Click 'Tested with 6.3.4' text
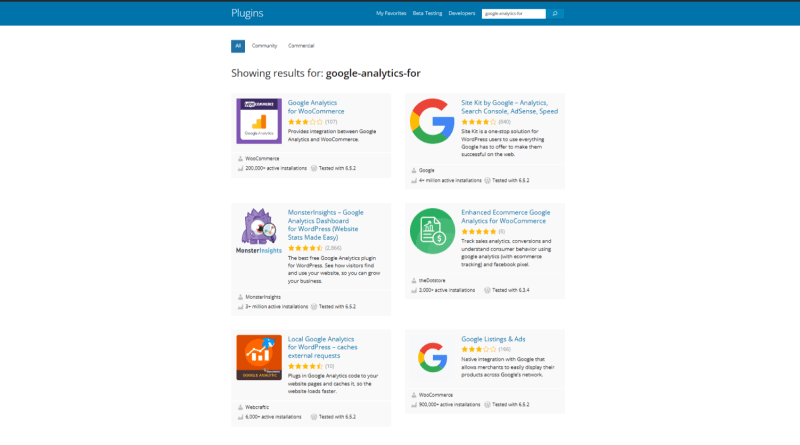The height and width of the screenshot is (445, 800). click(x=511, y=290)
